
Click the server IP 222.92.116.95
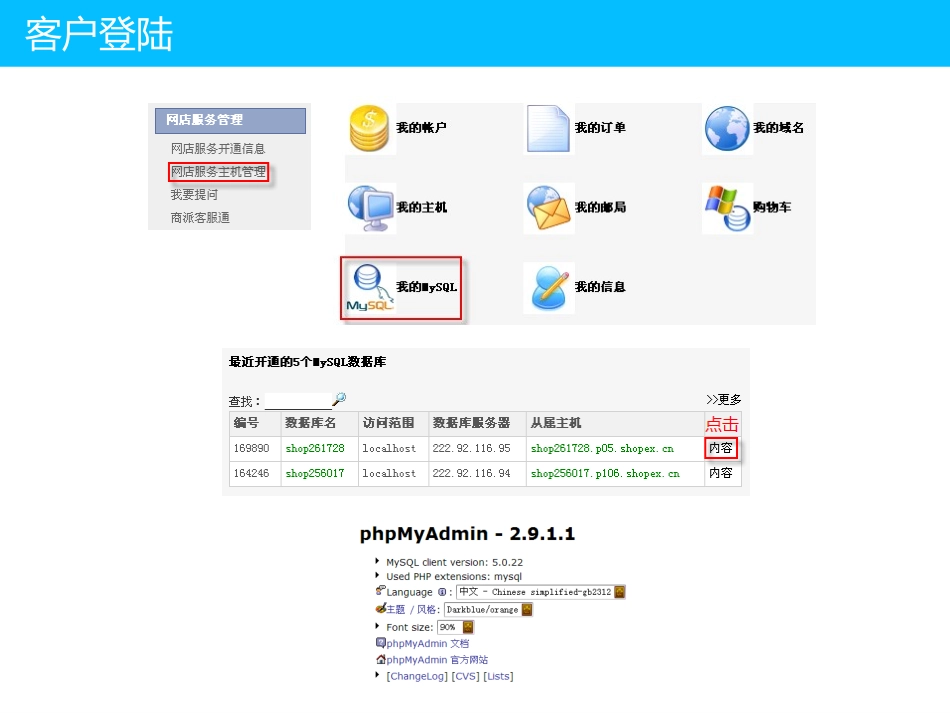pyautogui.click(x=471, y=448)
